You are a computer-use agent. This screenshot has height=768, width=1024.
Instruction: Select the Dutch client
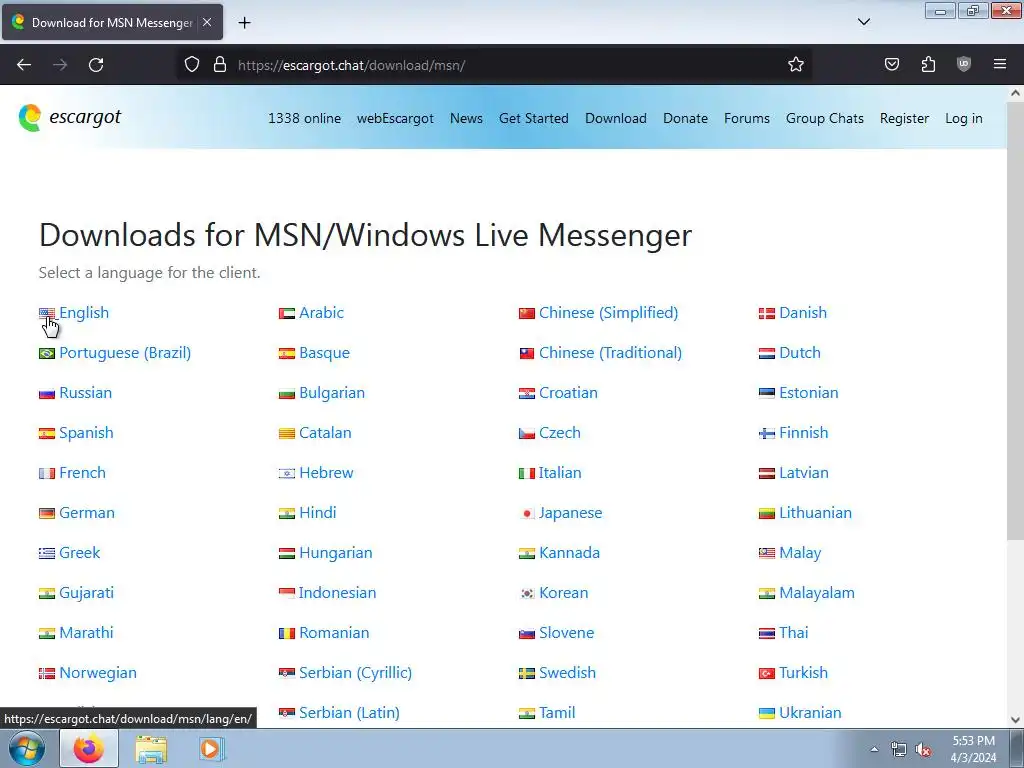799,353
